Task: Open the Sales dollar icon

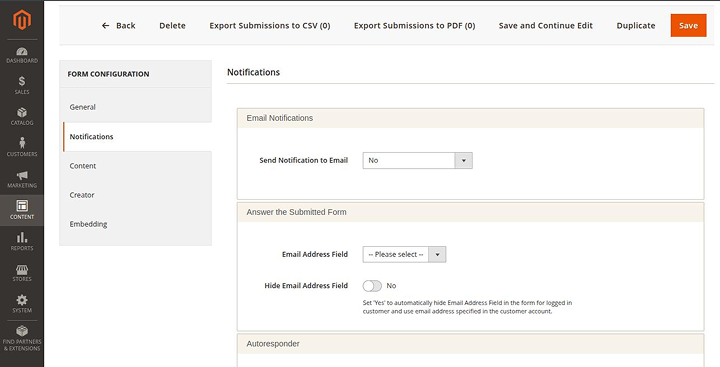Action: click(22, 81)
